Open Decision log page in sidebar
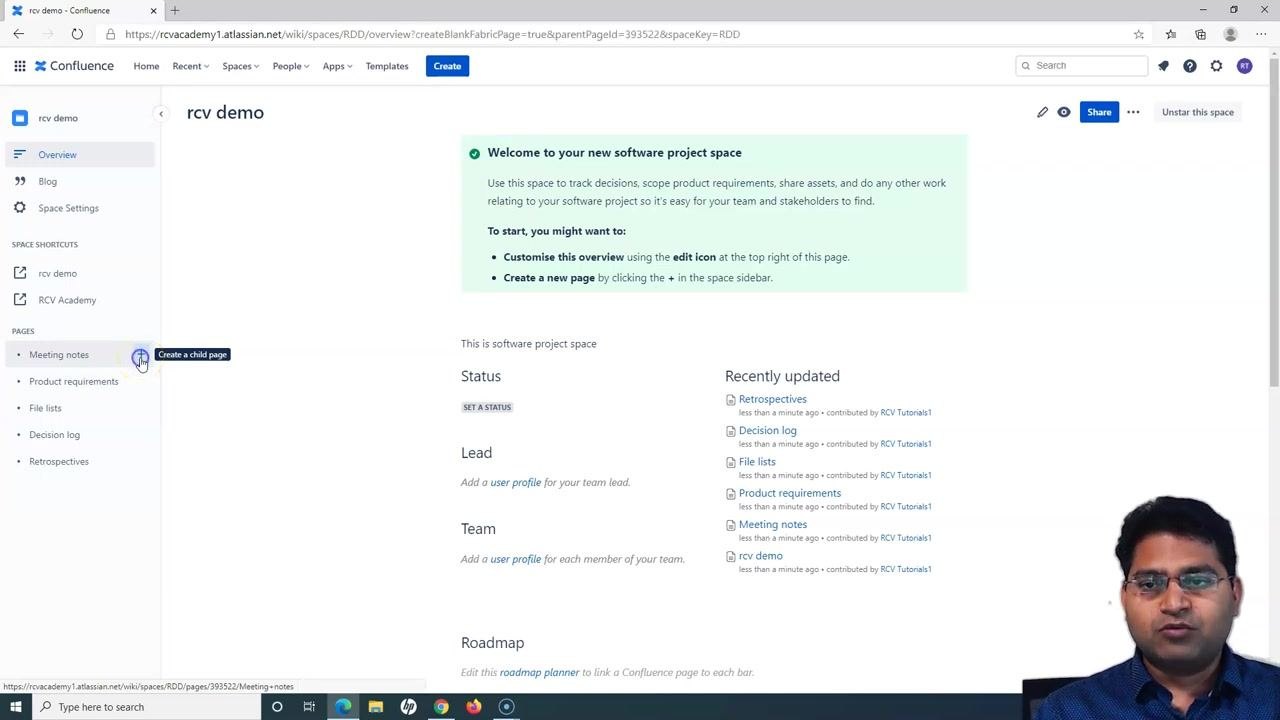Screen dimensions: 1280x720 tap(54, 435)
